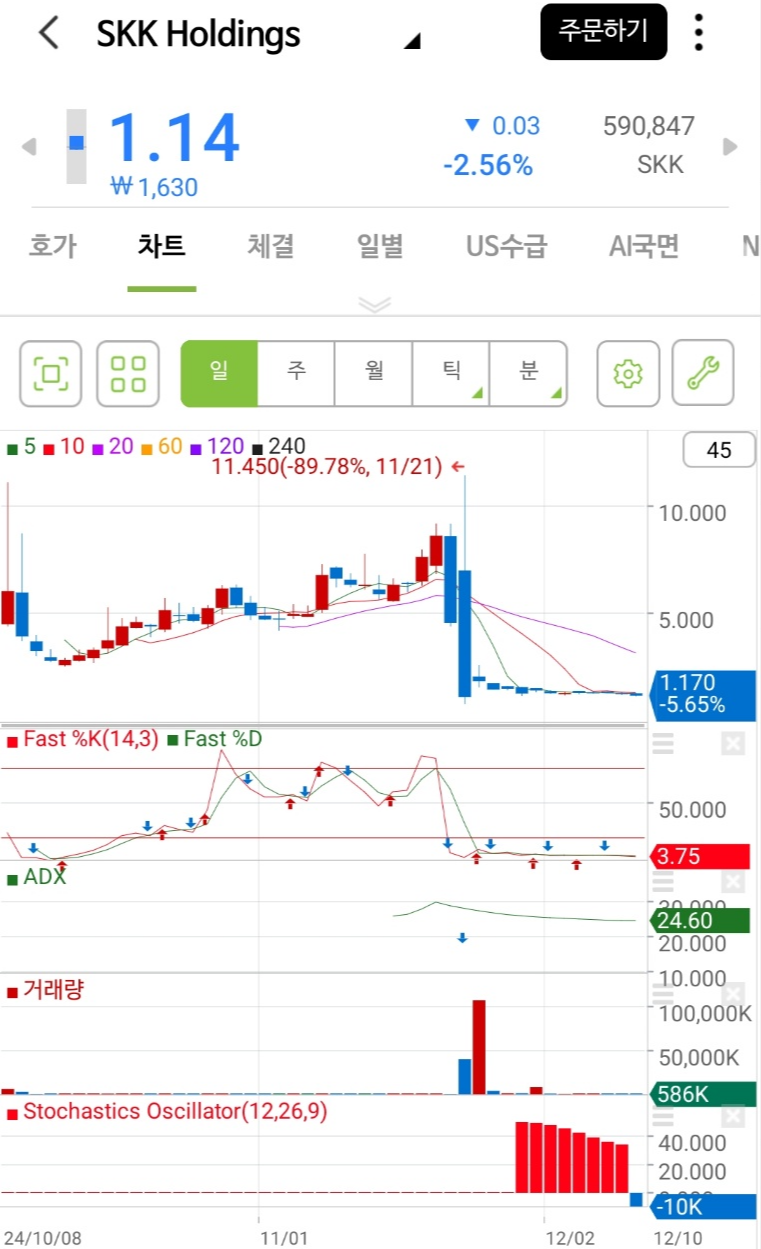Tap the 거래량 volume label

tap(45, 991)
